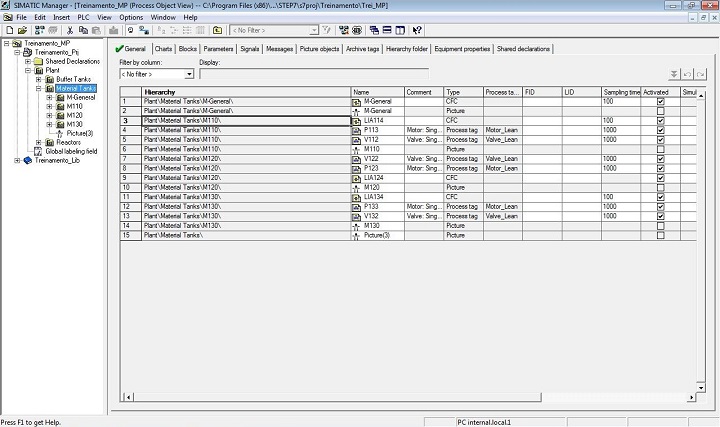
Task: Collapse the Material Tanks tree node
Action: (39, 89)
